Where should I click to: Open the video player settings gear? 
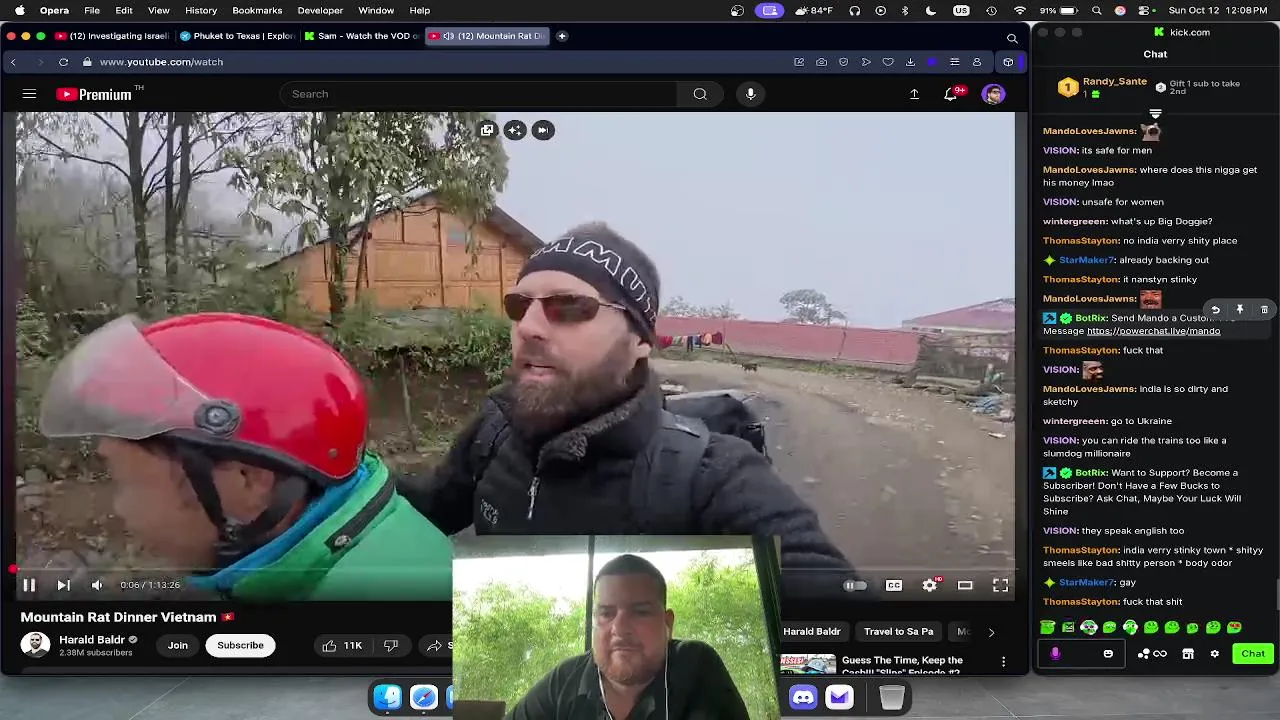(x=930, y=585)
